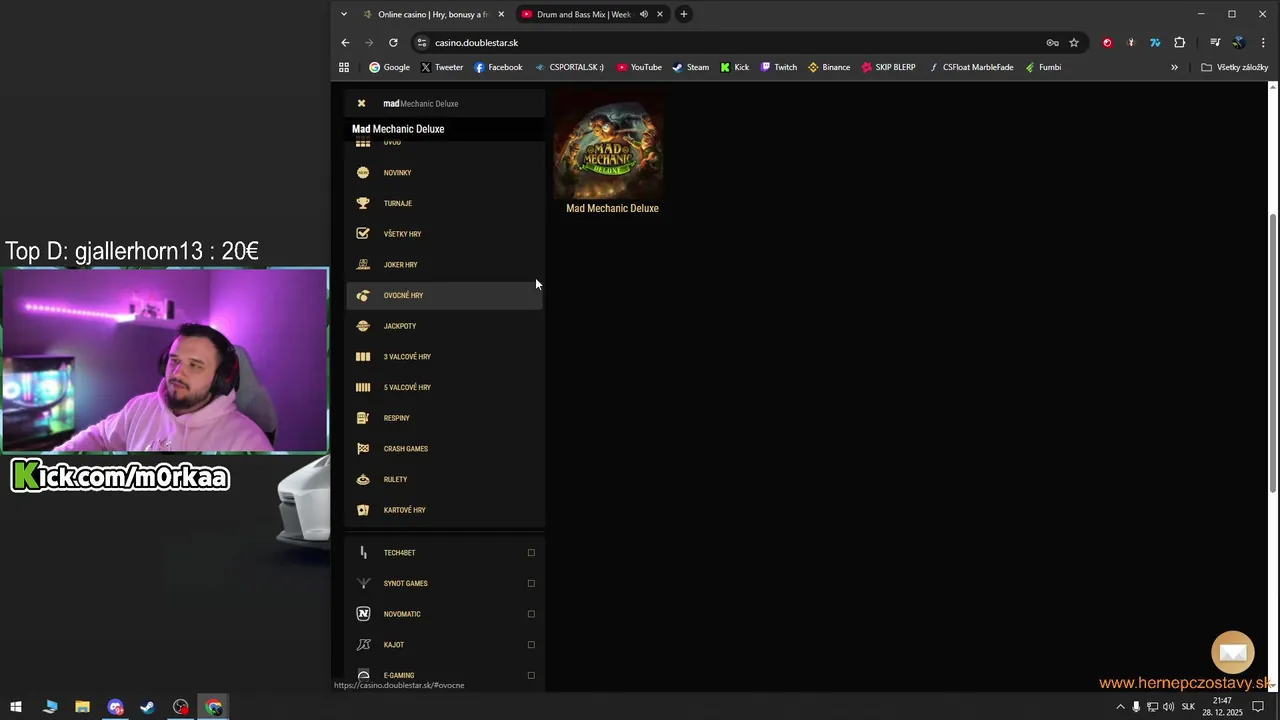Click the 5 valcové hry reel icon
The height and width of the screenshot is (720, 1280).
tap(363, 387)
